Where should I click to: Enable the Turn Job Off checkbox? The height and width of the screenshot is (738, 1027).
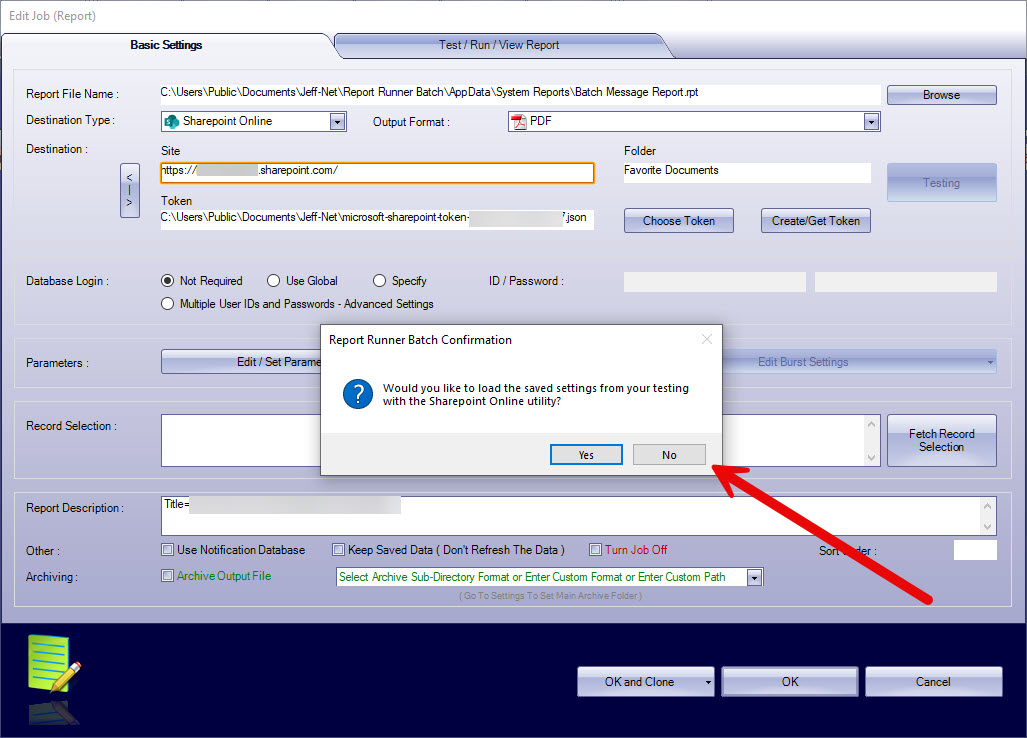click(595, 549)
